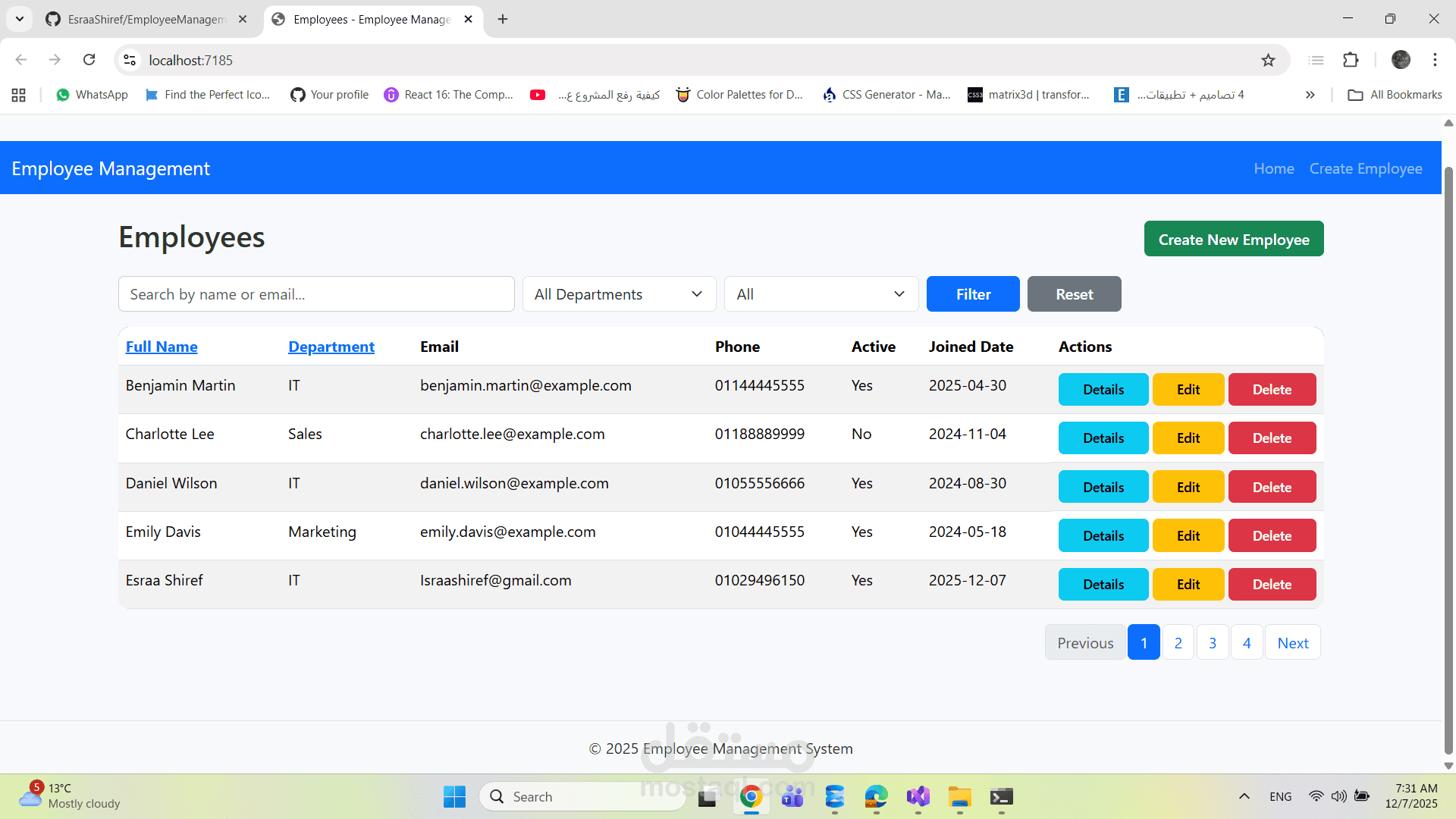Viewport: 1456px width, 819px height.
Task: Open the status filter dropdown showing "All"
Action: point(821,293)
